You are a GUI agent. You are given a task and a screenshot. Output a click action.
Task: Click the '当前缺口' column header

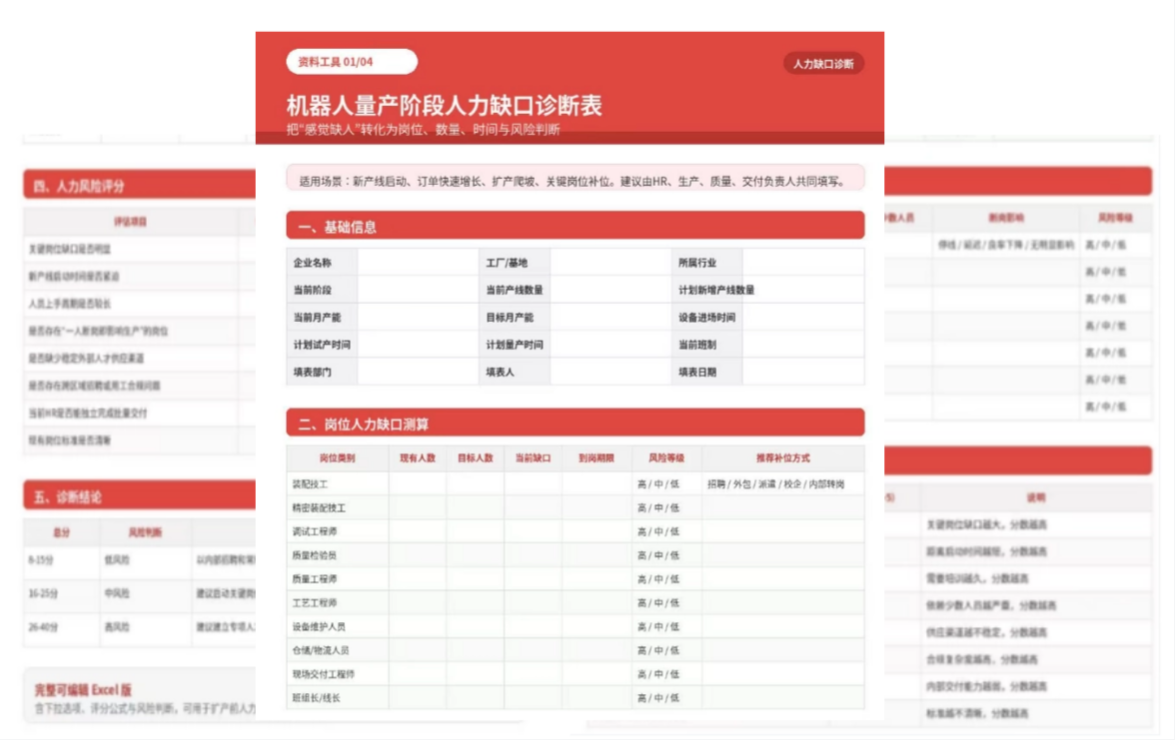tap(533, 458)
